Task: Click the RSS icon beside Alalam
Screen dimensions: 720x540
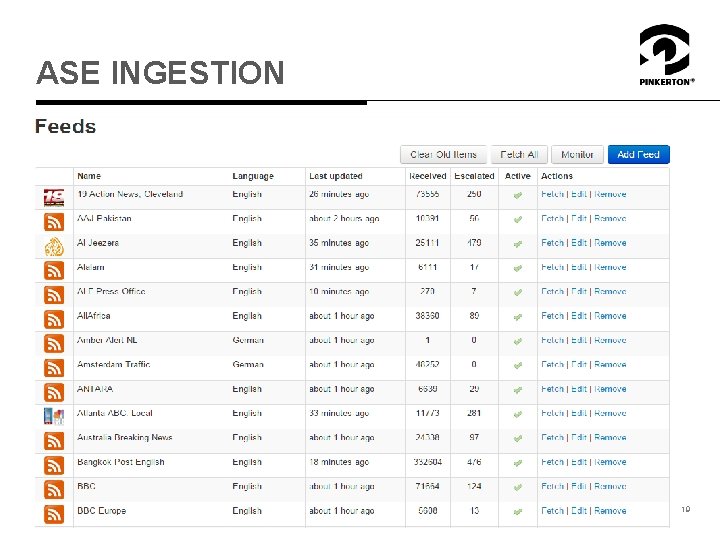Action: click(x=54, y=270)
